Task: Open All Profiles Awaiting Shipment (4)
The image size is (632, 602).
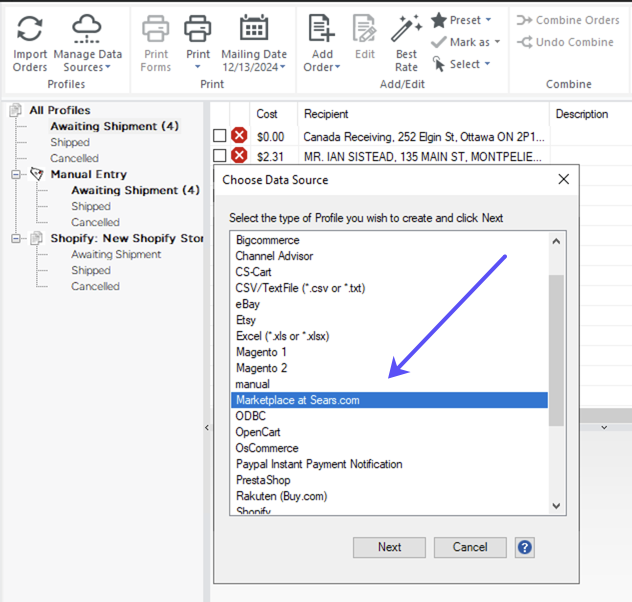Action: click(114, 126)
